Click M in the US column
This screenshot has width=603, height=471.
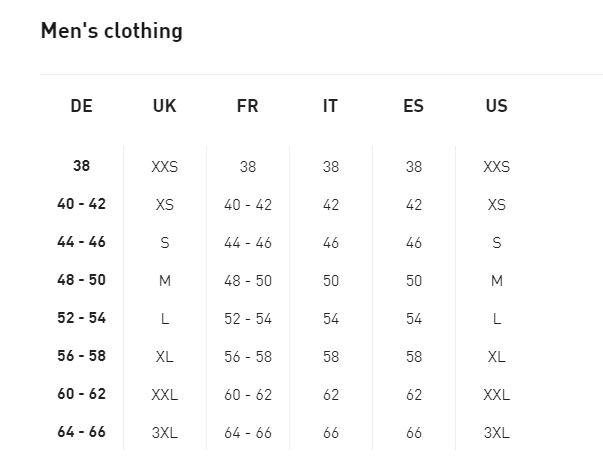tap(496, 281)
